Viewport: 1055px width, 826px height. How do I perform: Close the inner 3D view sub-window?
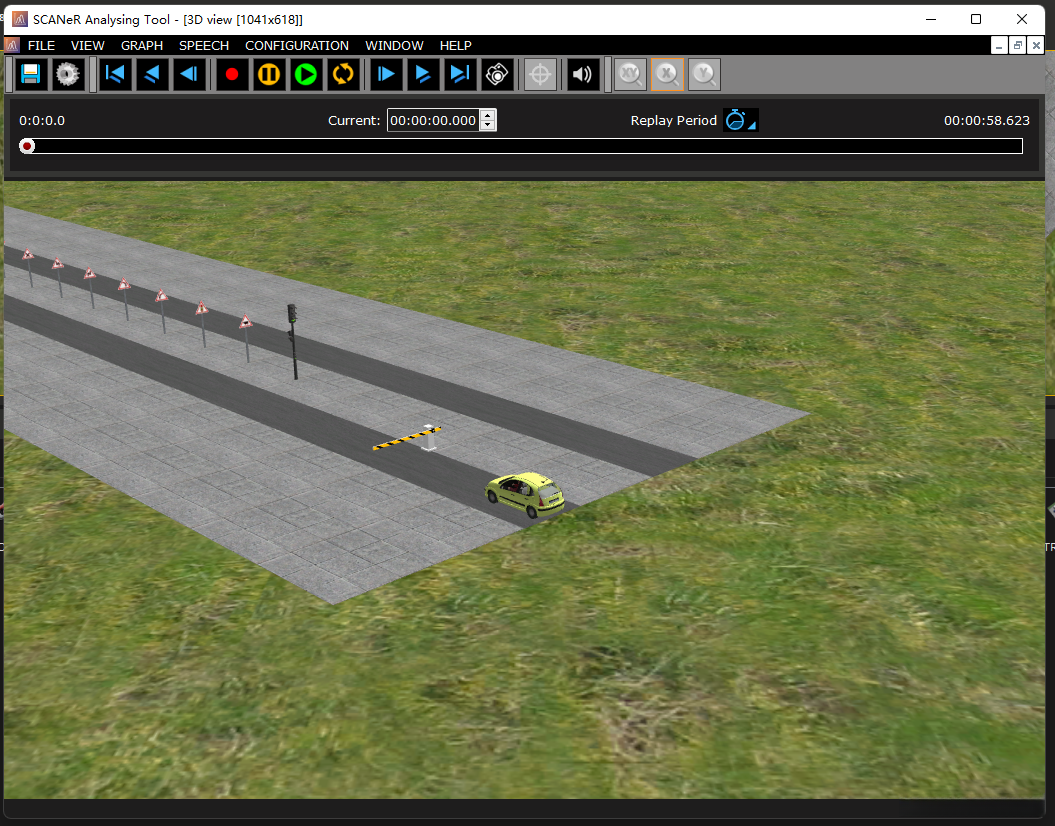[x=1036, y=46]
